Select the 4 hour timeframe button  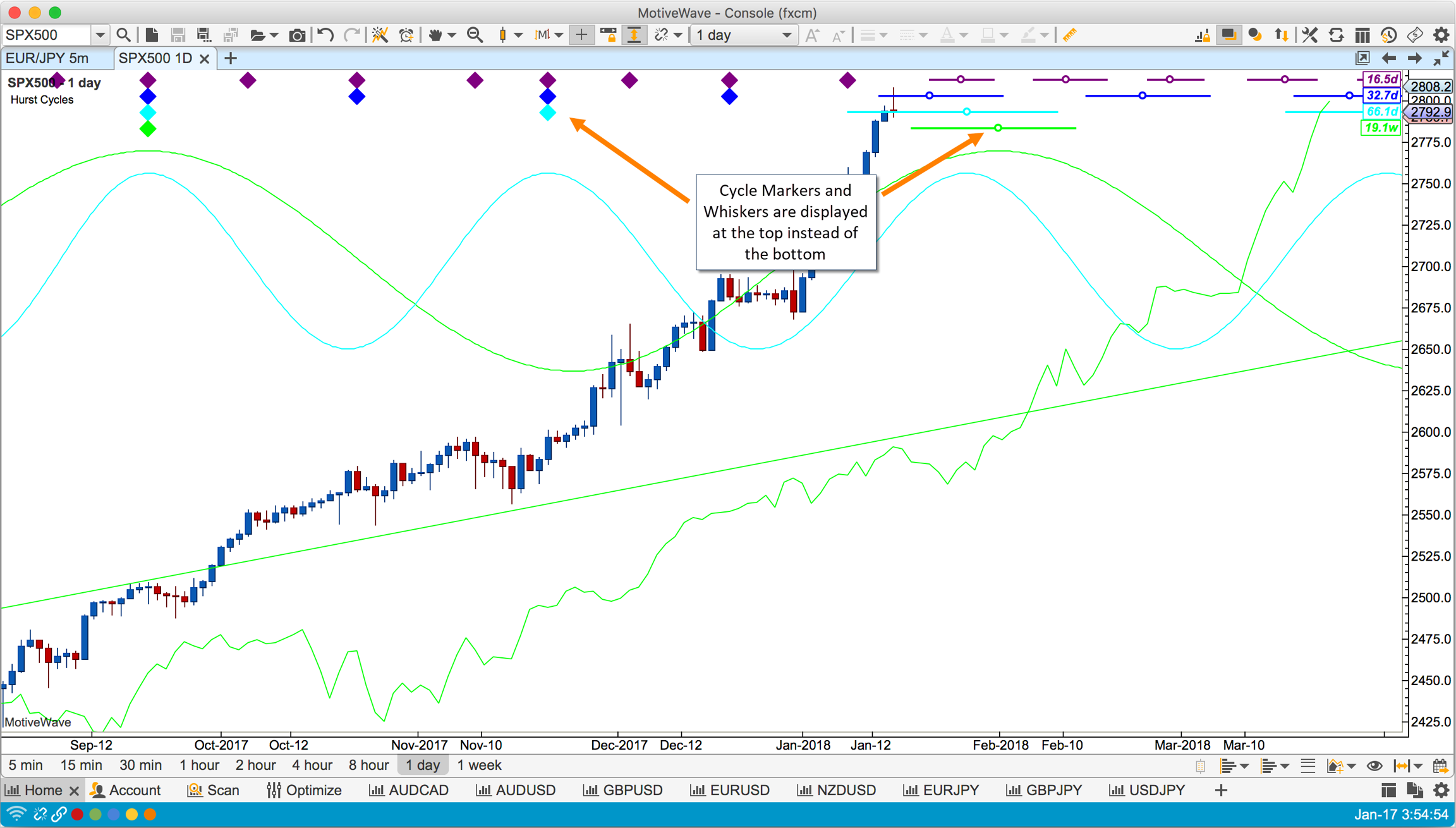coord(312,765)
